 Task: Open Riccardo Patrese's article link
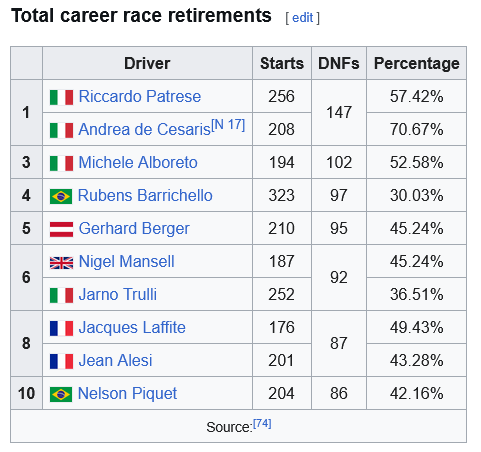[140, 96]
